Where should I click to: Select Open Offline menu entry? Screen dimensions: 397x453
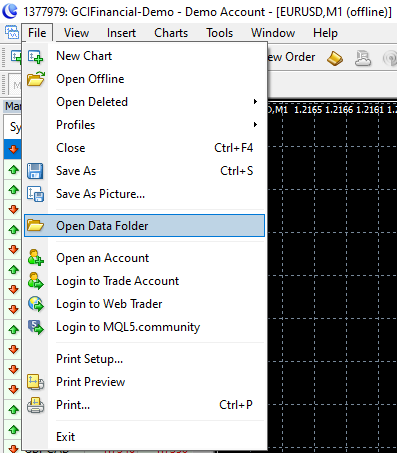tap(144, 79)
